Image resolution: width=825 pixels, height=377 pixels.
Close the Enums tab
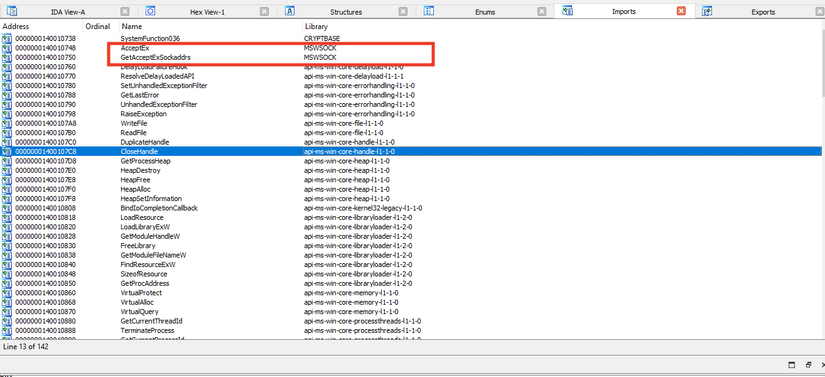[542, 12]
